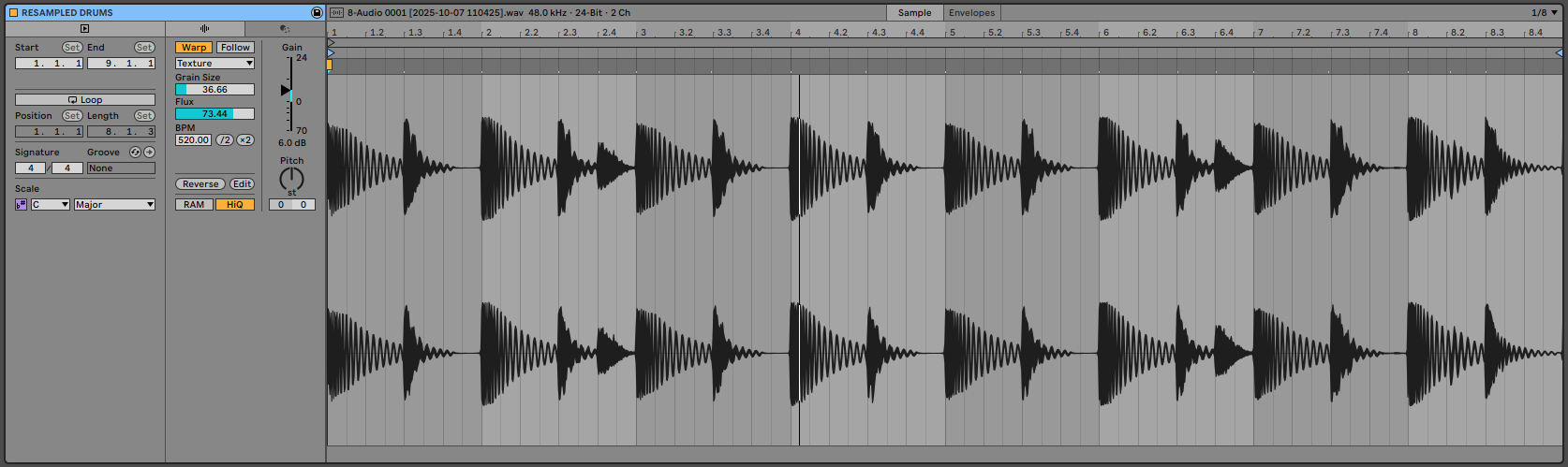Switch to the Sample tab
This screenshot has width=1568, height=467.
[914, 13]
